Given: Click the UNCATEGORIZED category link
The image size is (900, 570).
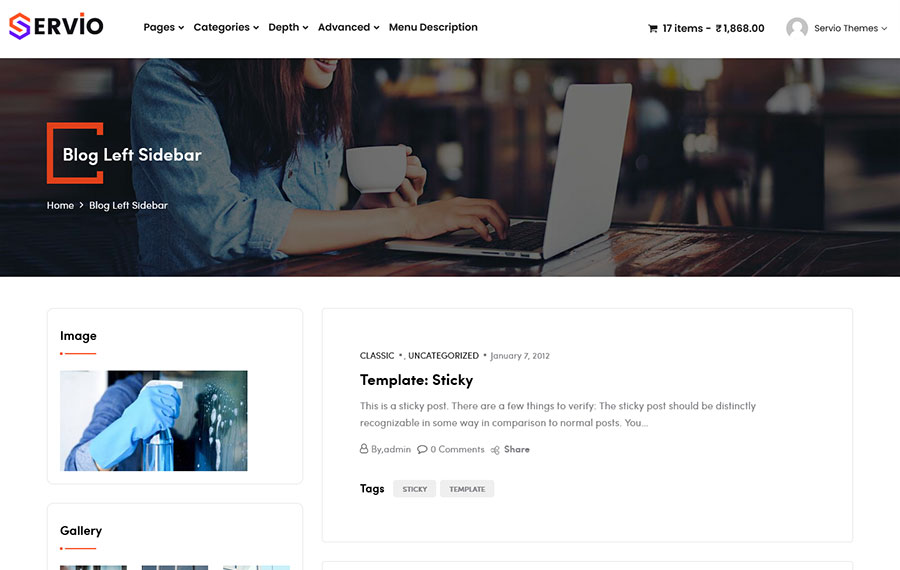Looking at the screenshot, I should 443,356.
